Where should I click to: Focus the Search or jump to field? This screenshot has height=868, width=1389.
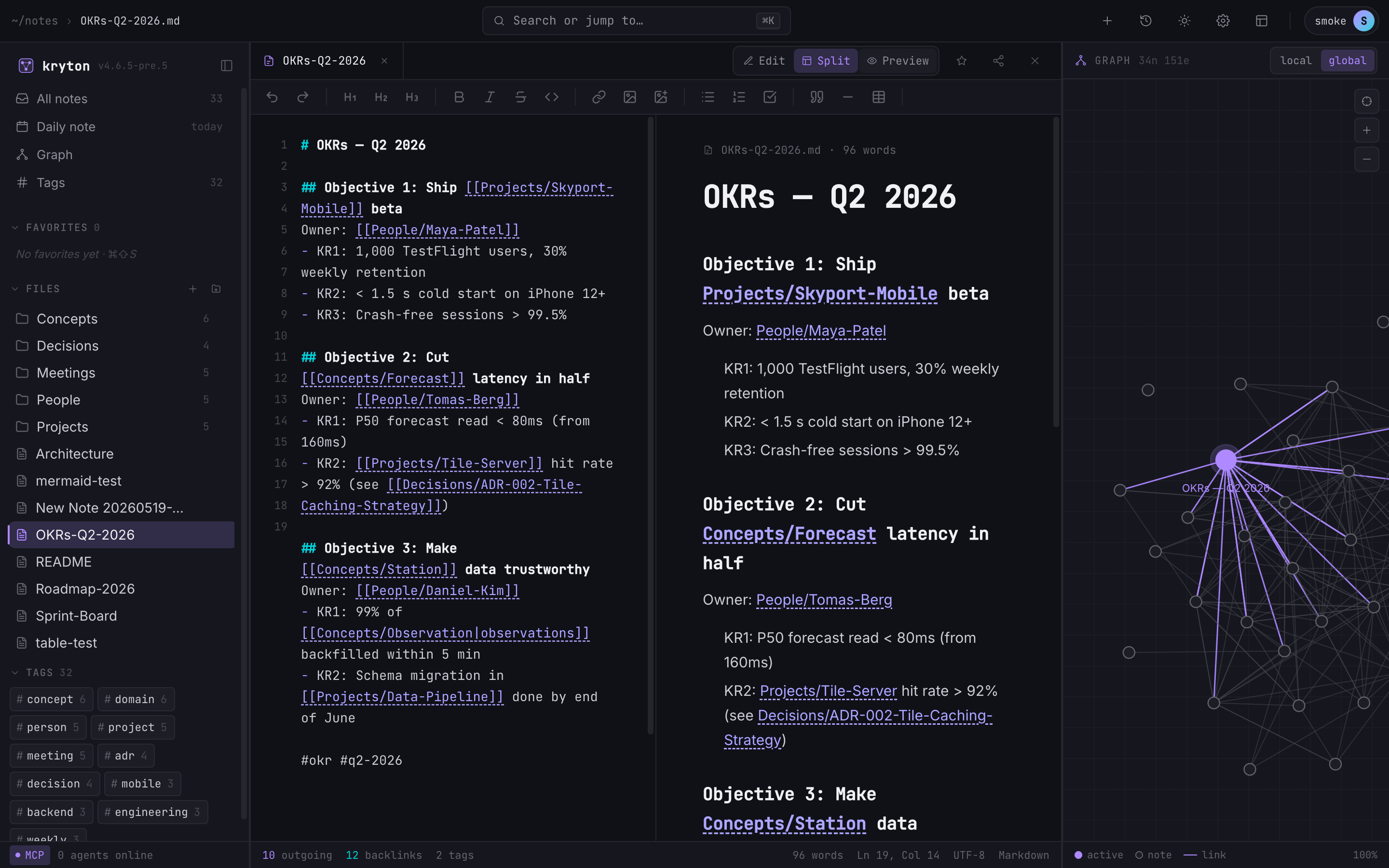pyautogui.click(x=636, y=21)
